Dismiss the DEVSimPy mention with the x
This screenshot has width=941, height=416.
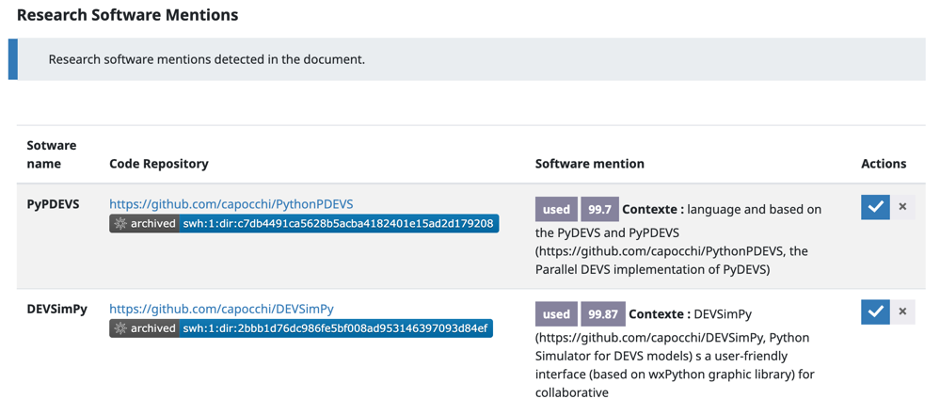(902, 312)
